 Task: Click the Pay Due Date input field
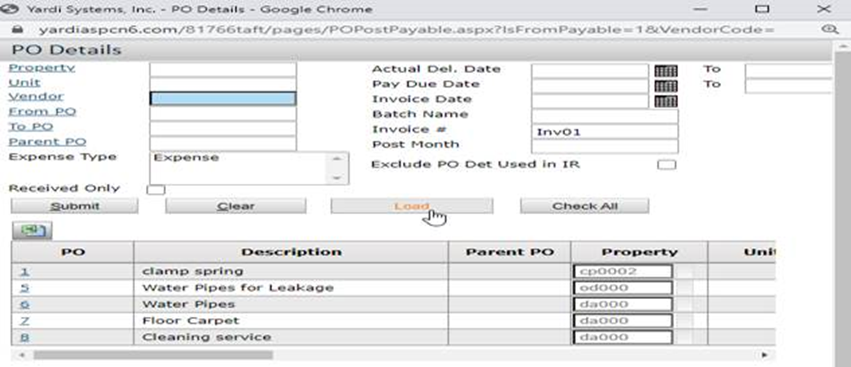pos(590,86)
